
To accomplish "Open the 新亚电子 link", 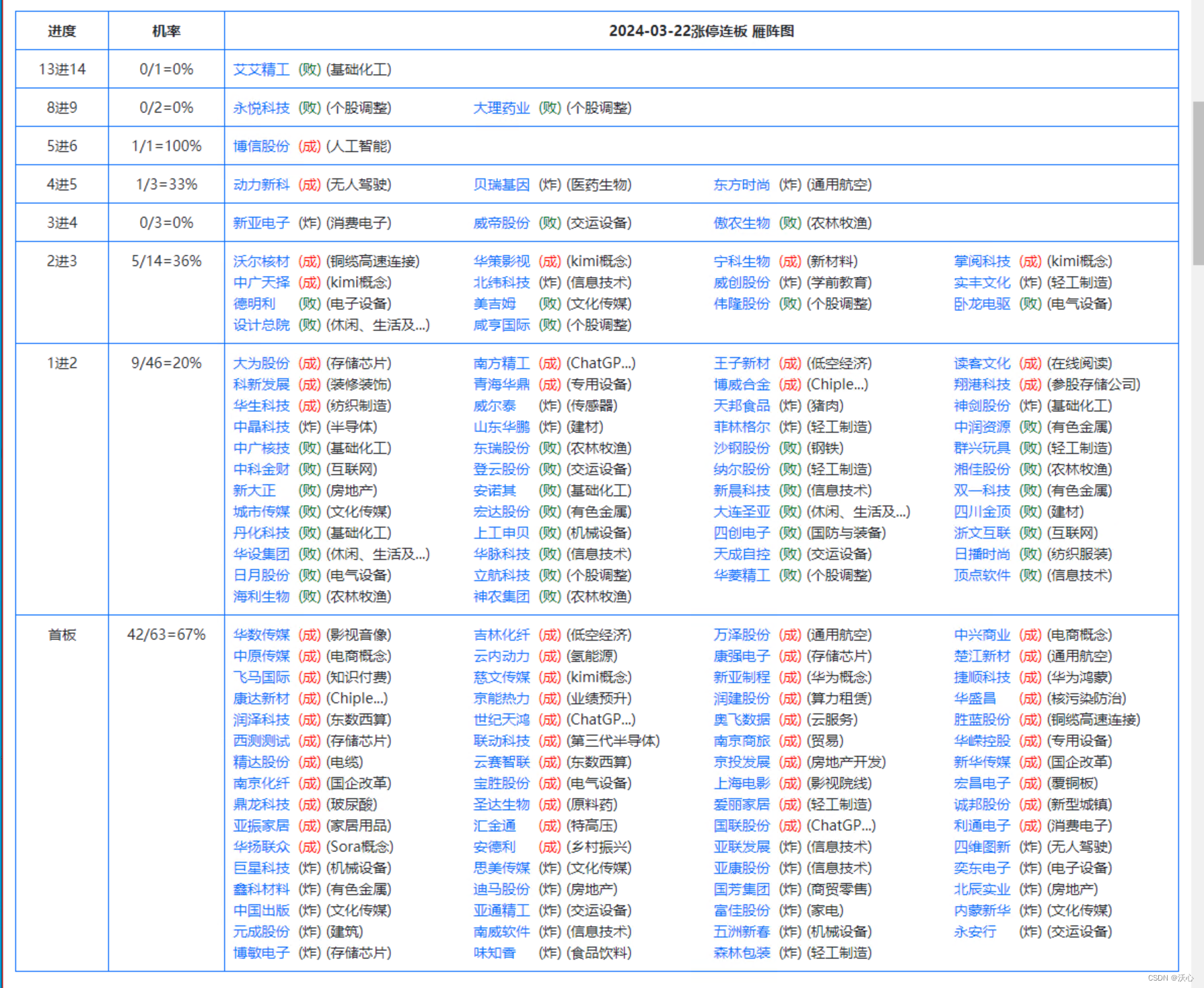I will (x=261, y=223).
